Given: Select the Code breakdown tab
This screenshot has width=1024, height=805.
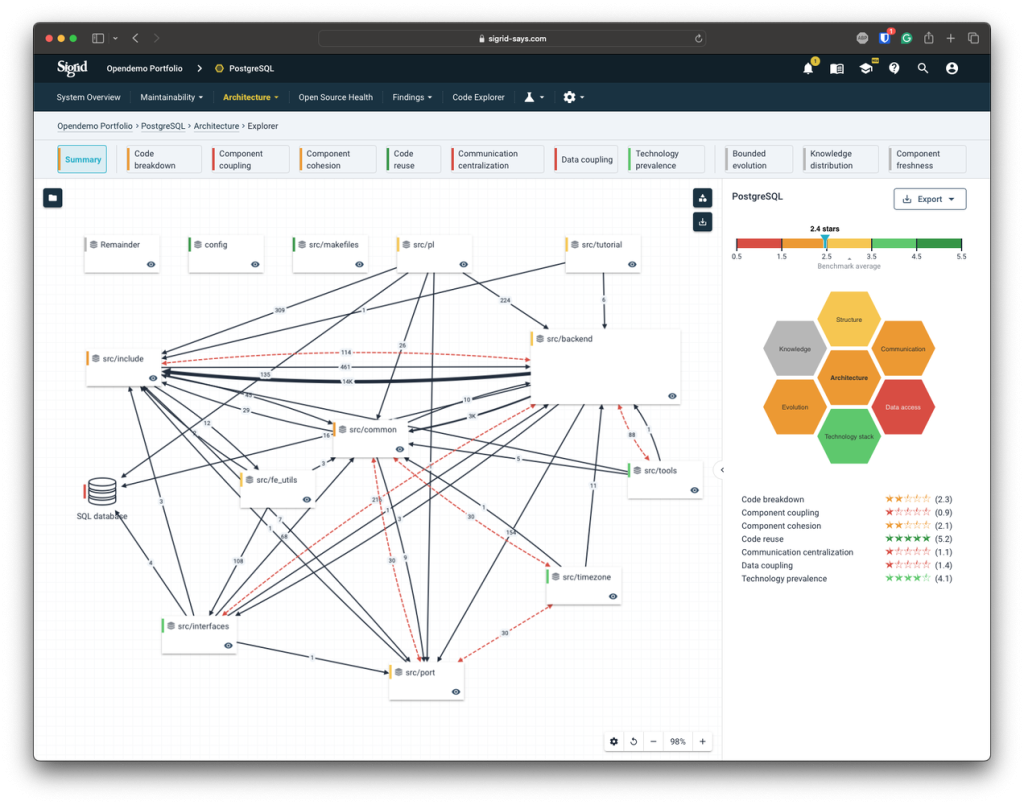Looking at the screenshot, I should 163,159.
